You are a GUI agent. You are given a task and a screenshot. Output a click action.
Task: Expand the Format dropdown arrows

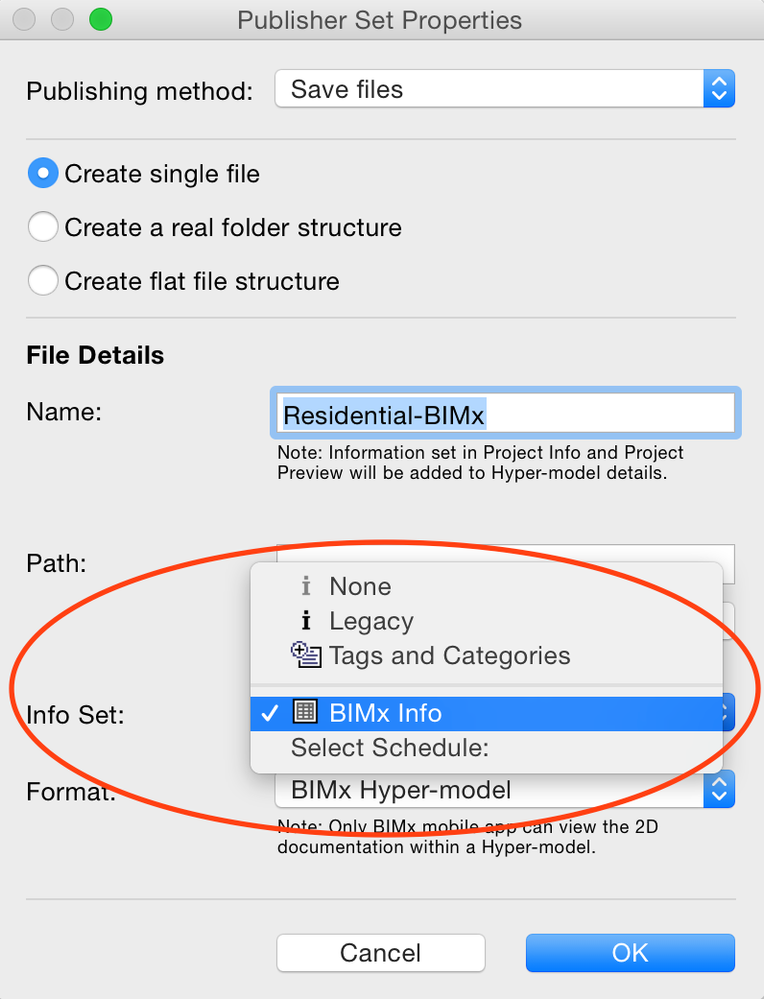point(719,790)
